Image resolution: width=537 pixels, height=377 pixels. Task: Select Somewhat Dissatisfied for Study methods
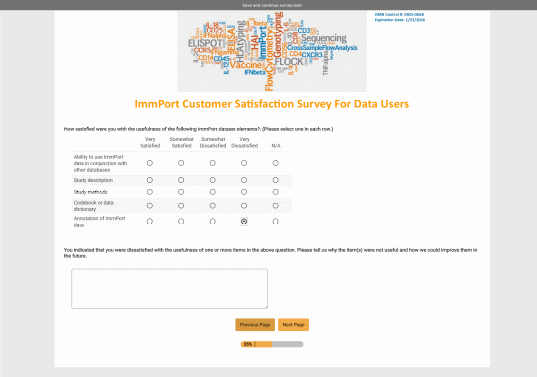point(213,192)
